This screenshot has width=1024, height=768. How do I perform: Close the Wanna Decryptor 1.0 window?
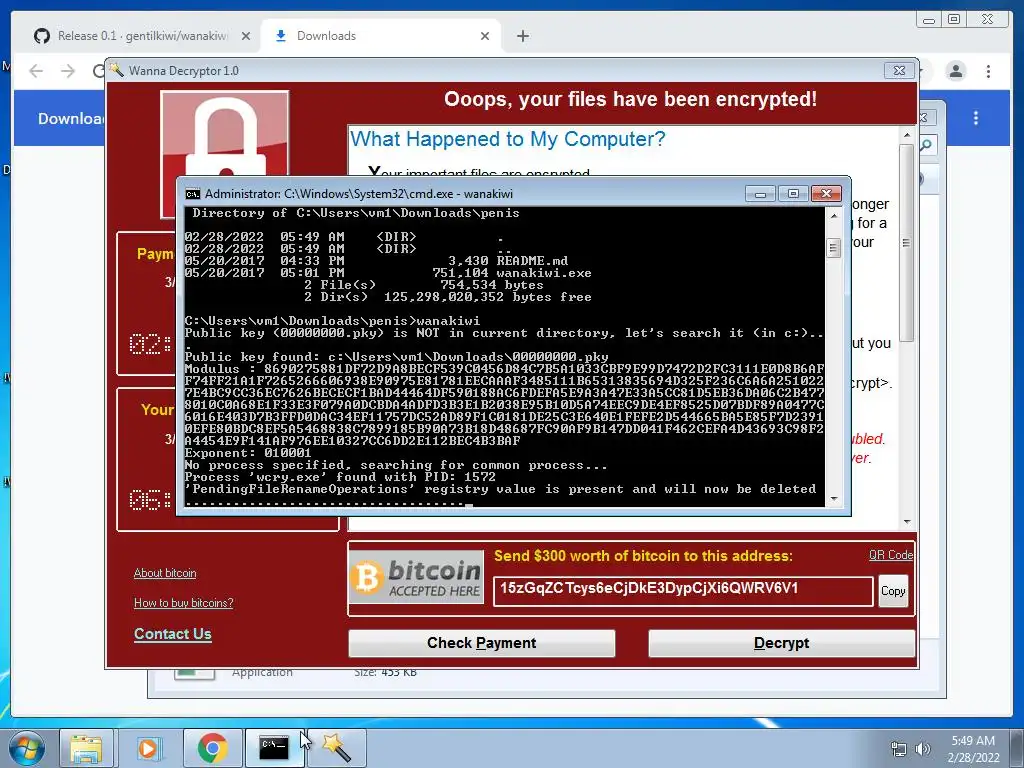[899, 70]
